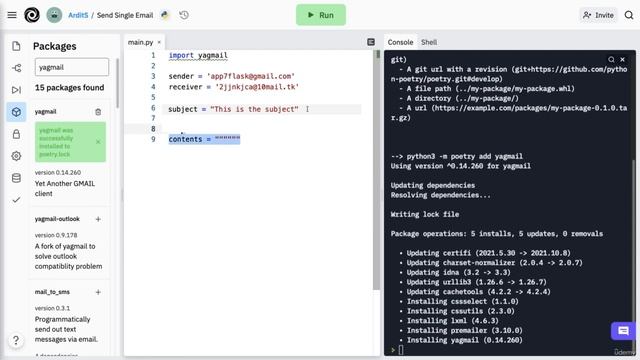Screen dimensions: 640x360
Task: Remove yagmail package with trash icon
Action: [x=98, y=112]
